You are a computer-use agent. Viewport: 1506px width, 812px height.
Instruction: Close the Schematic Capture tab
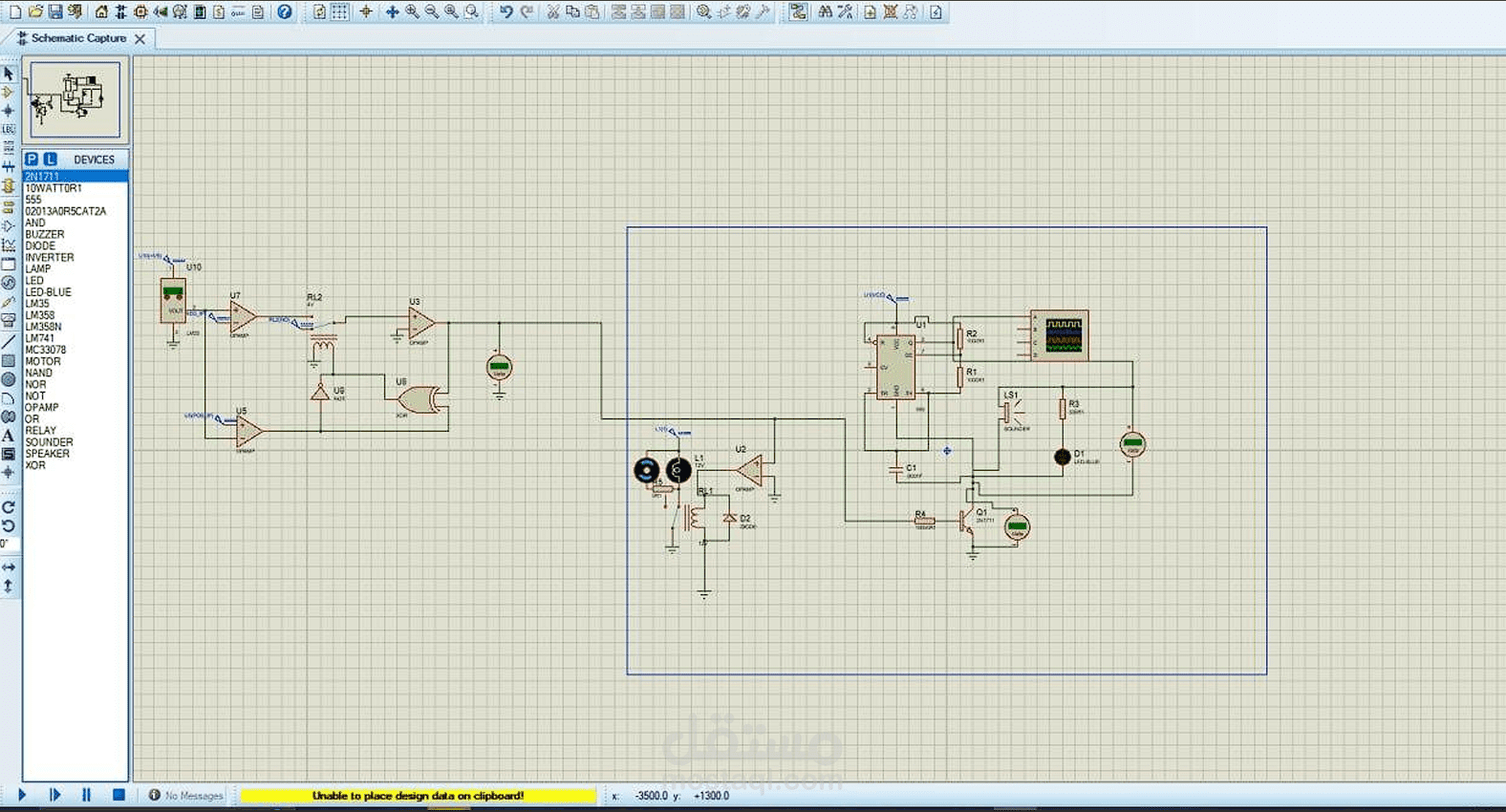pyautogui.click(x=140, y=39)
